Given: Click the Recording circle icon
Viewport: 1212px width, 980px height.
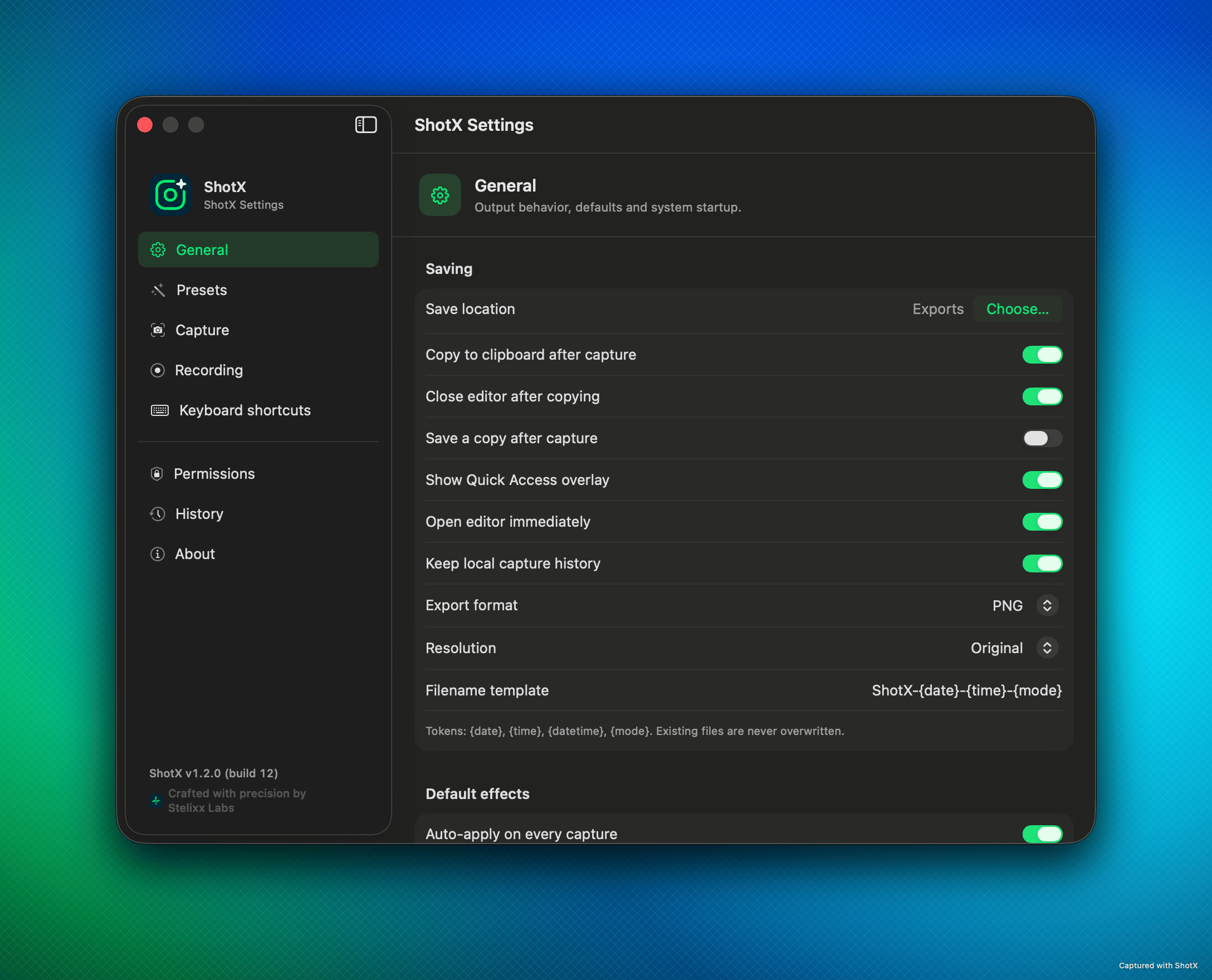Looking at the screenshot, I should click(x=158, y=370).
